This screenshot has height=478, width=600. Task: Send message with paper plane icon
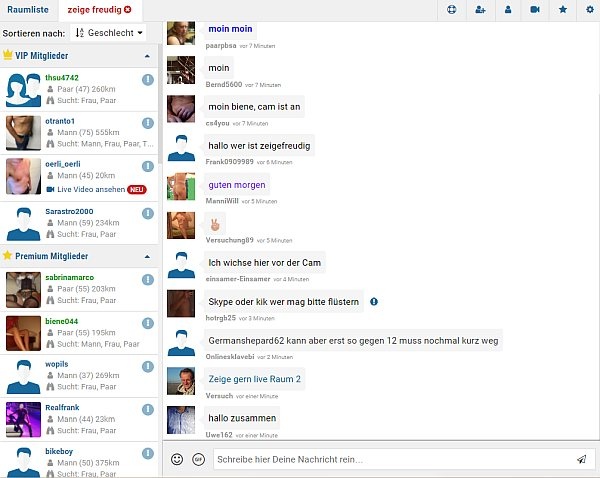tap(581, 459)
